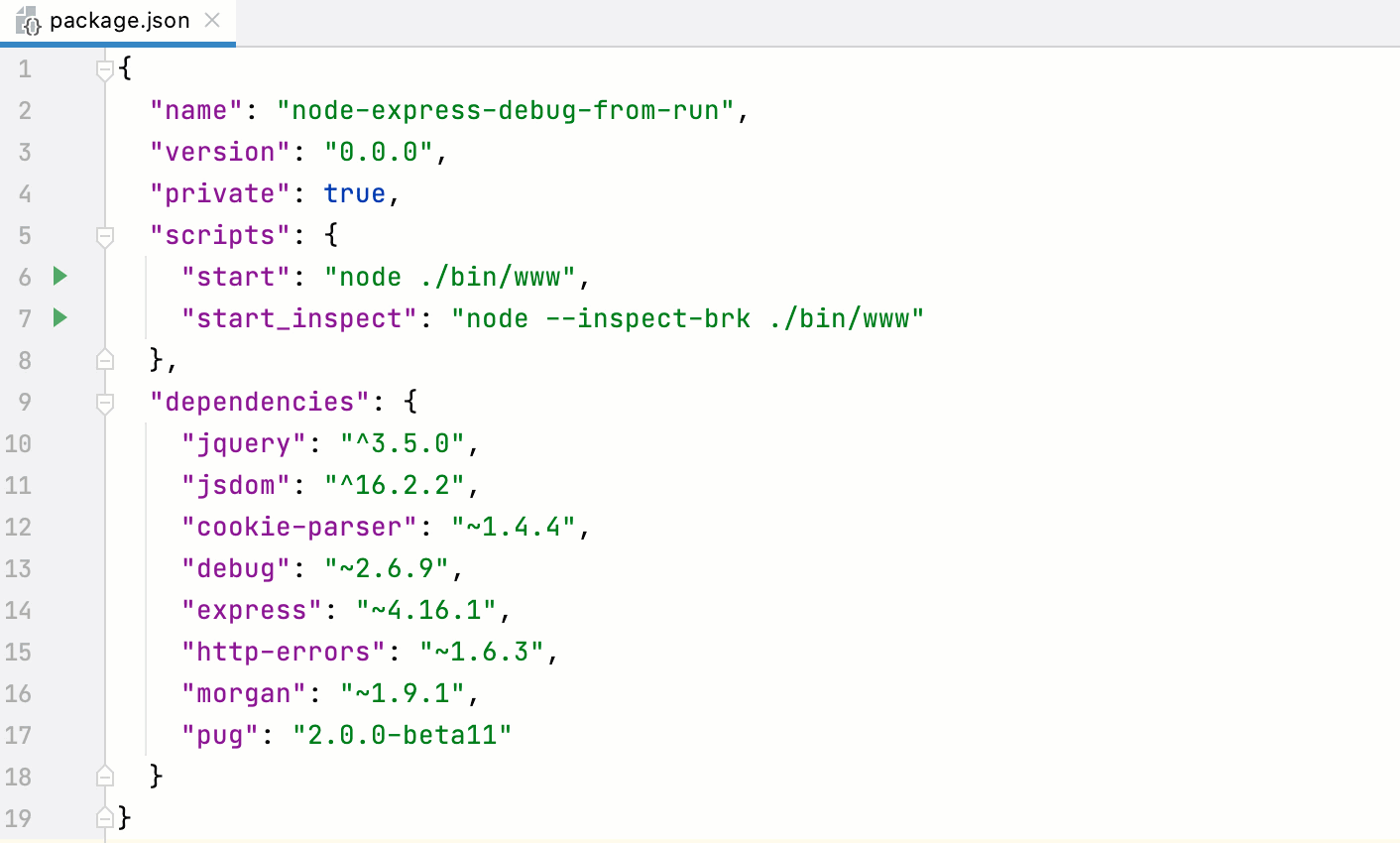Viewport: 1400px width, 843px height.
Task: Run the "start" script via its gutter icon
Action: pos(58,277)
